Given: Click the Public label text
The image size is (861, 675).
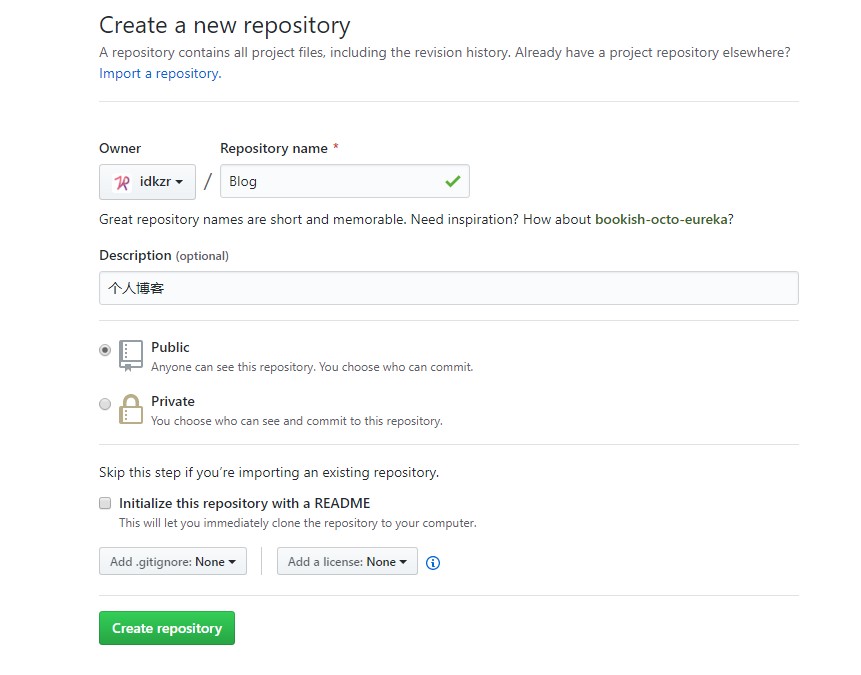Looking at the screenshot, I should [170, 347].
